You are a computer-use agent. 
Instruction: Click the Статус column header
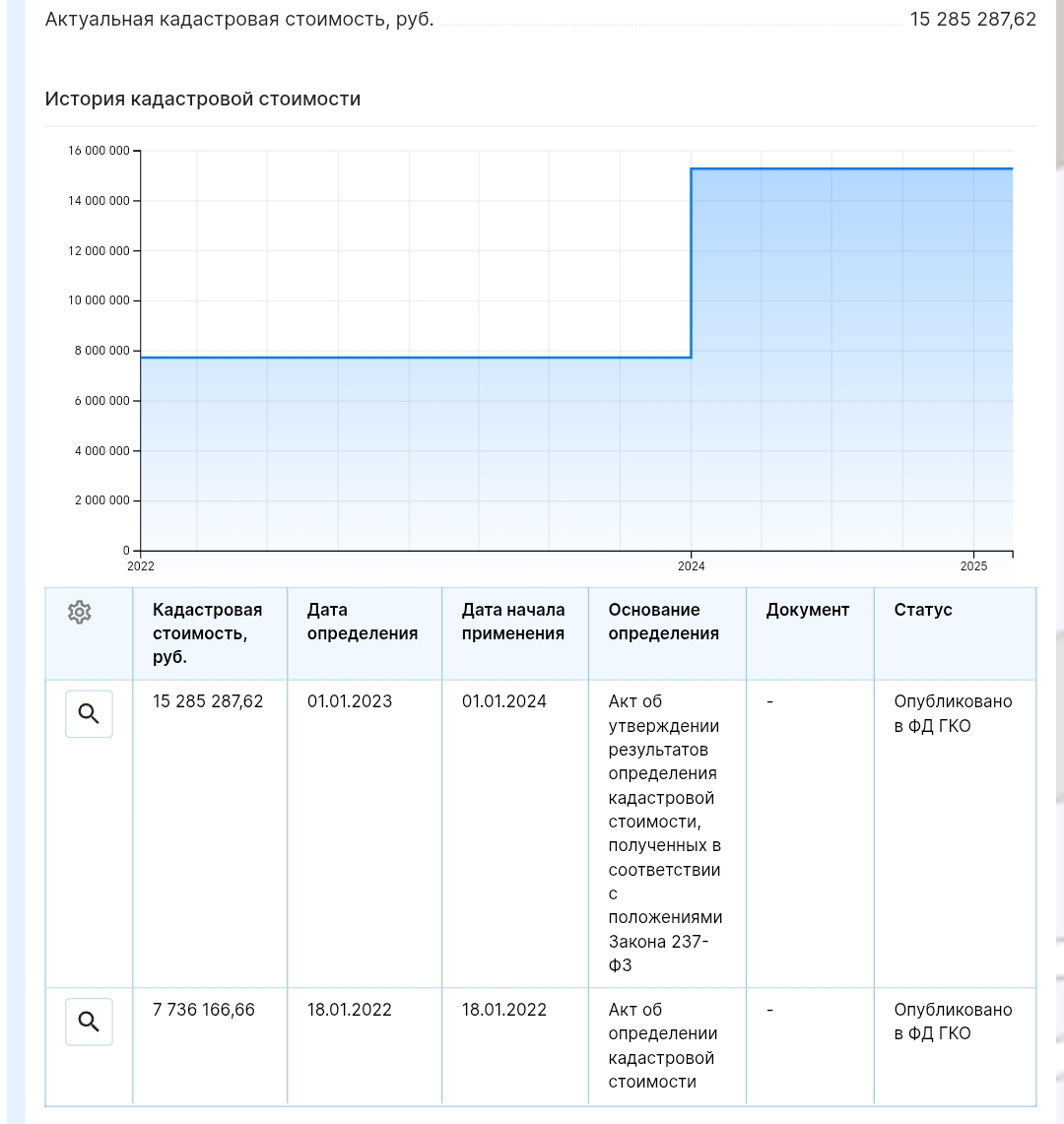[x=923, y=610]
